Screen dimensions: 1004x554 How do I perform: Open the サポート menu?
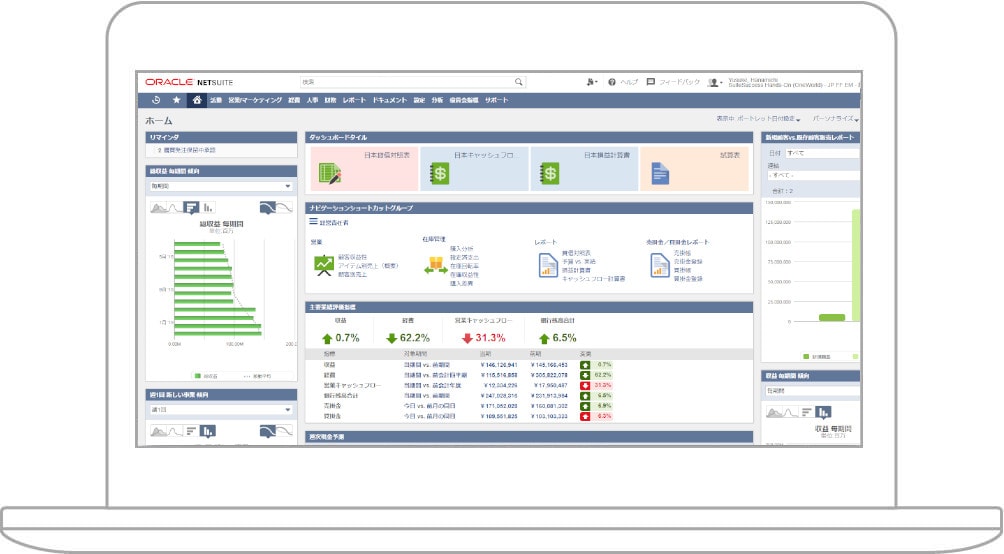496,100
